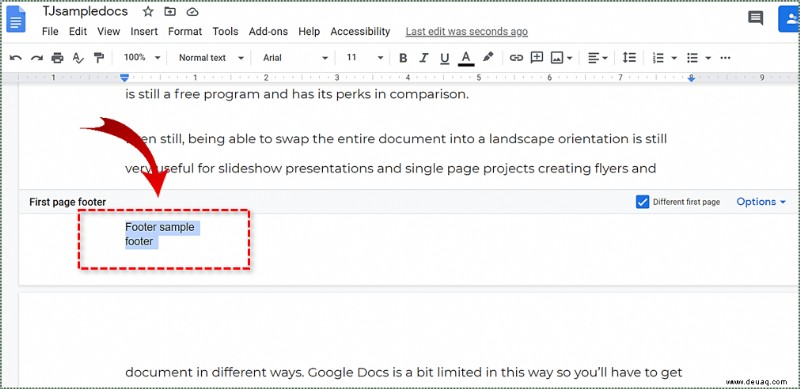The height and width of the screenshot is (389, 800).
Task: Toggle italic formatting
Action: coord(423,58)
